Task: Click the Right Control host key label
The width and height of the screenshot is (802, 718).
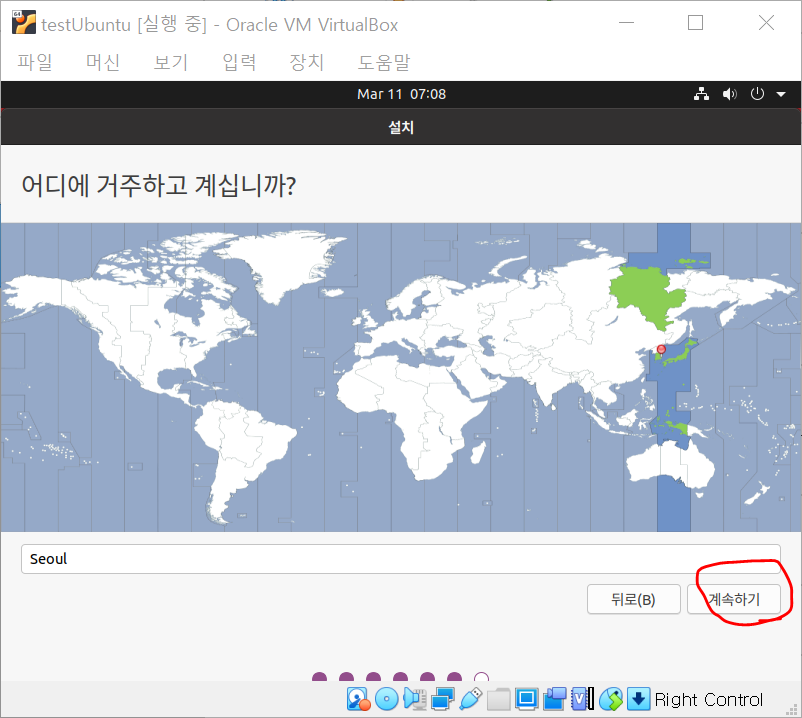Action: click(709, 699)
